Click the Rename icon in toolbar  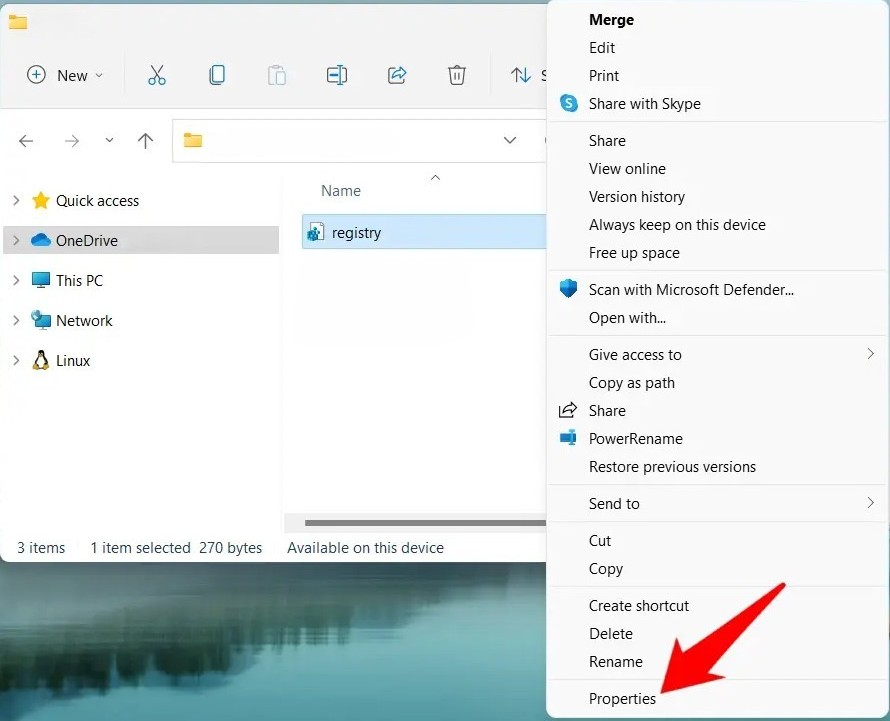pos(337,75)
